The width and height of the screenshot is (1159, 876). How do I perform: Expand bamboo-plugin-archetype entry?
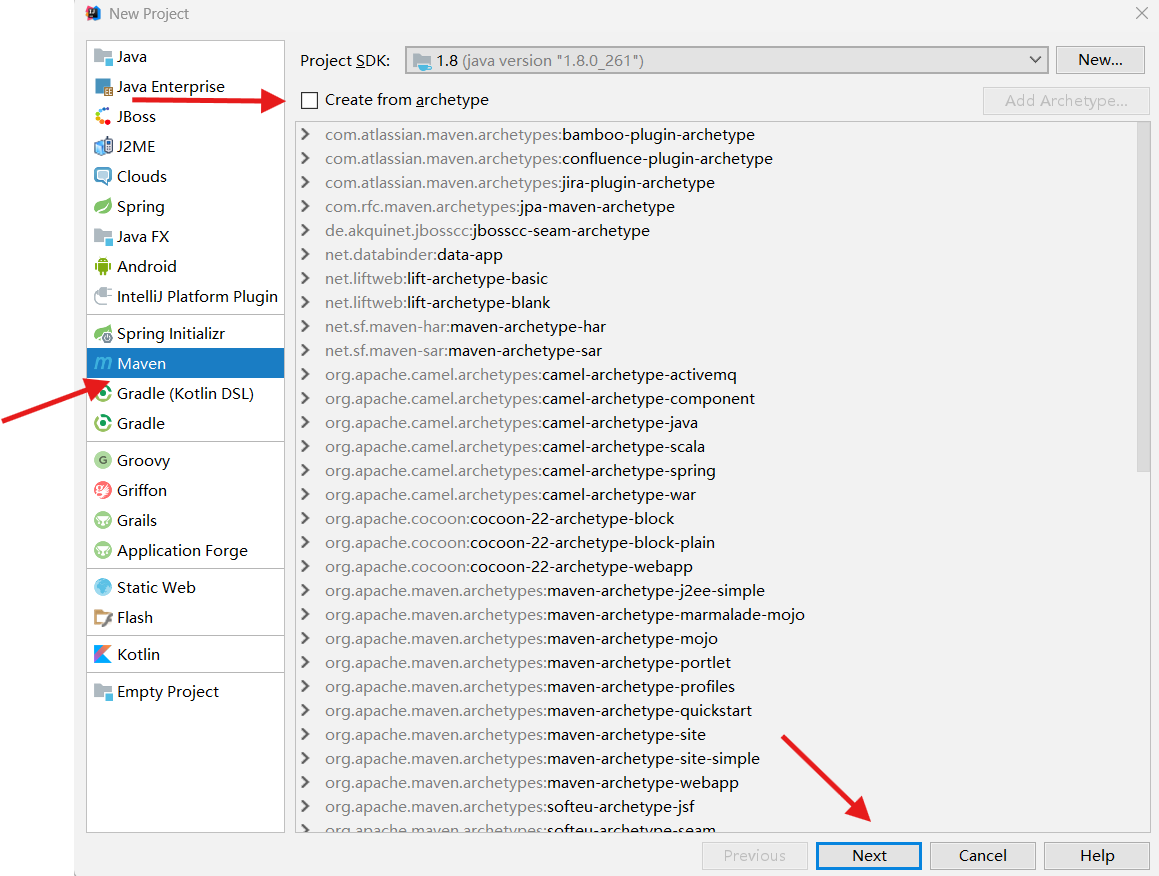pos(305,135)
